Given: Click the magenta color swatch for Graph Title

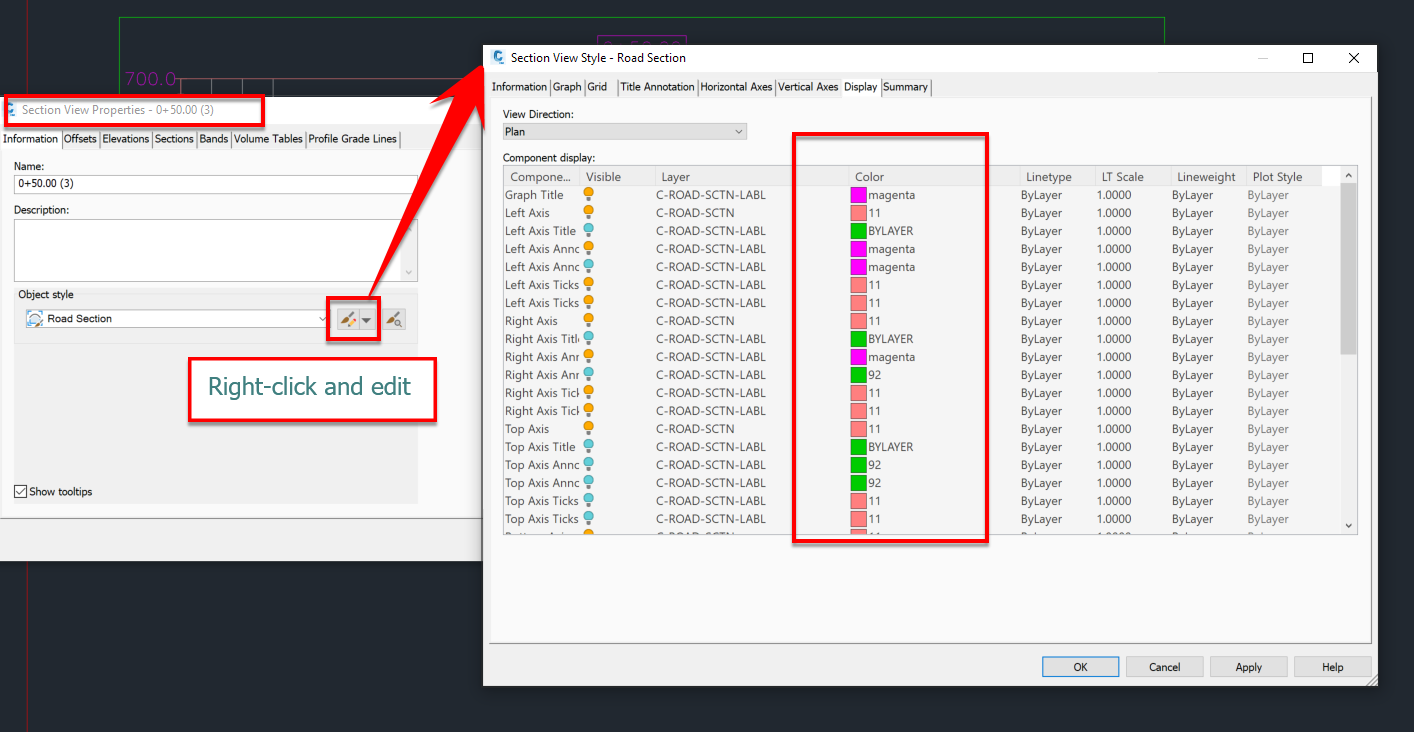Looking at the screenshot, I should [x=857, y=194].
